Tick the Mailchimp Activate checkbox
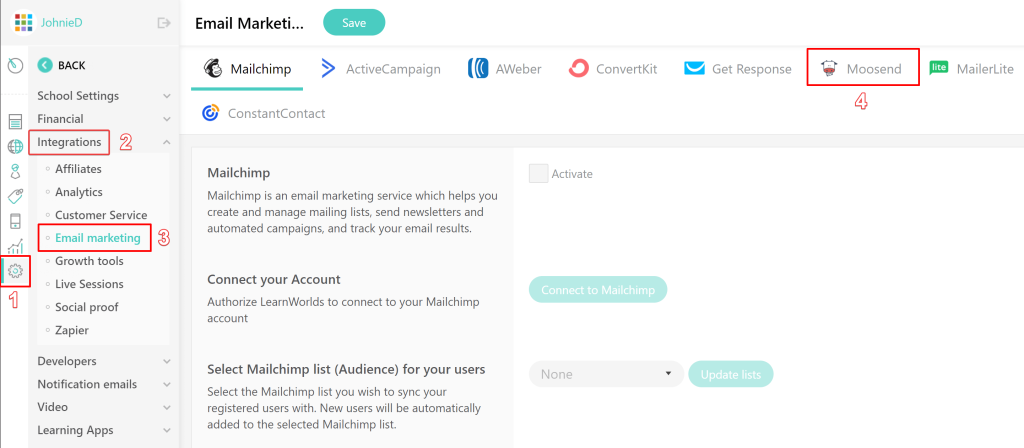This screenshot has height=448, width=1024. pyautogui.click(x=538, y=173)
